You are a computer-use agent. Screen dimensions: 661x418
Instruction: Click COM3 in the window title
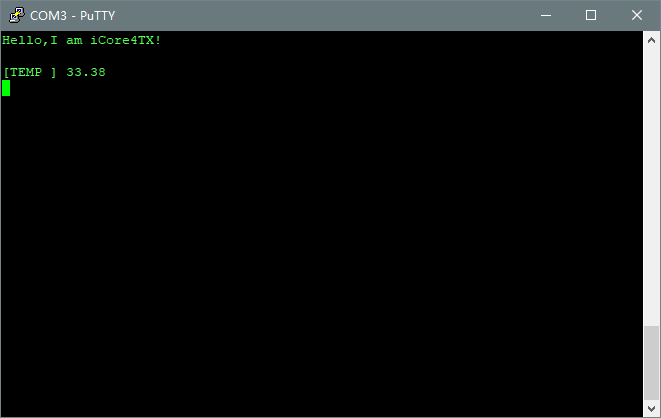pyautogui.click(x=48, y=16)
